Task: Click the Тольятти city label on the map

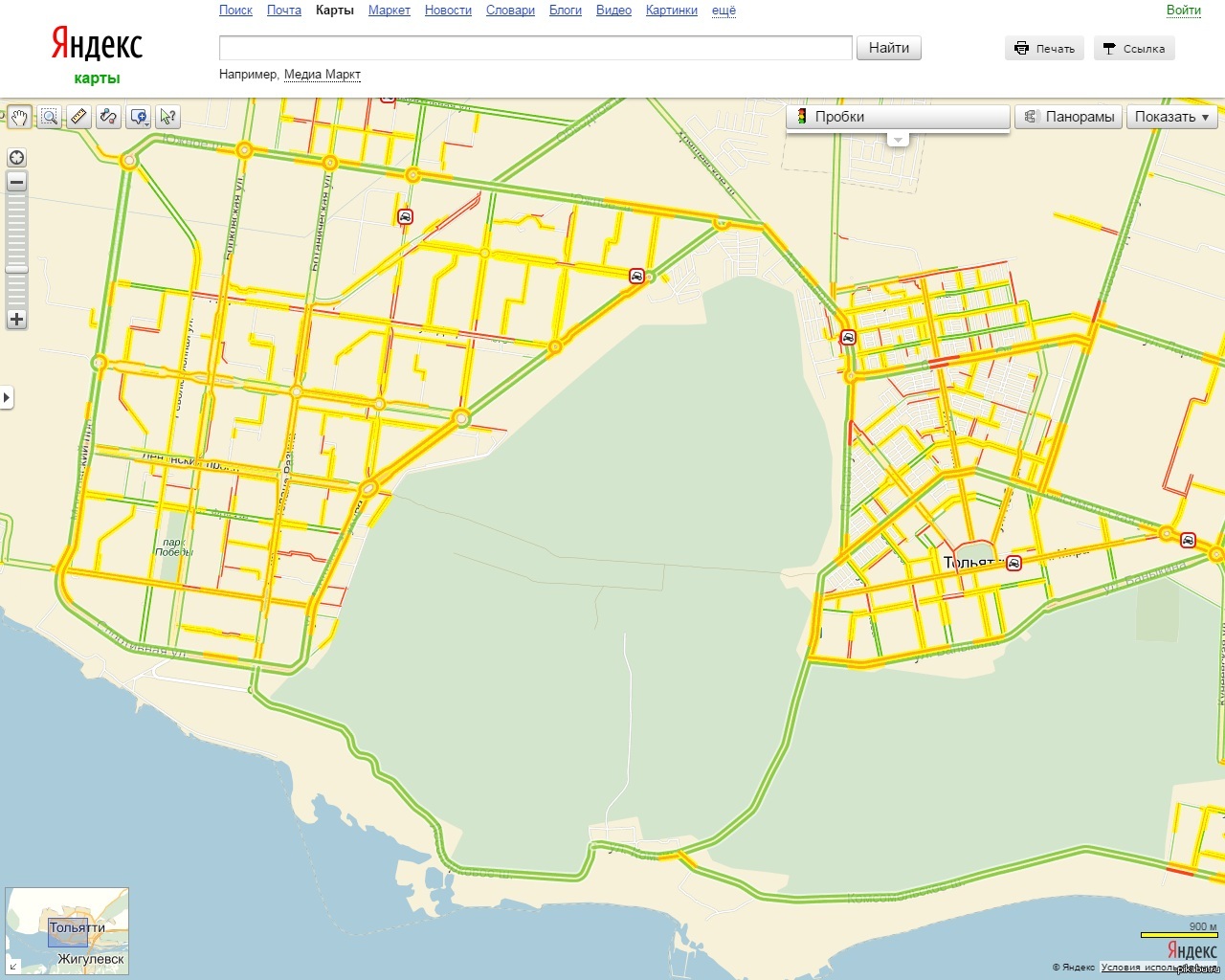Action: click(971, 563)
